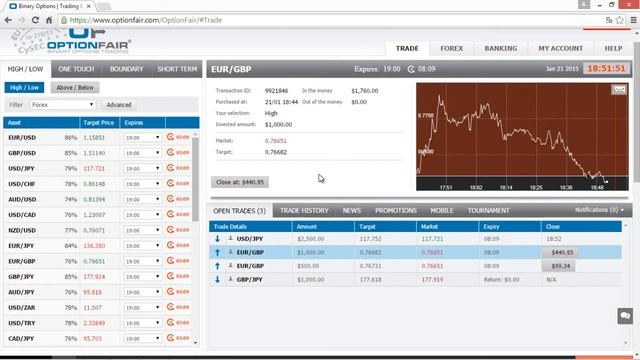
Task: Open the MOBILE tab
Action: click(442, 211)
